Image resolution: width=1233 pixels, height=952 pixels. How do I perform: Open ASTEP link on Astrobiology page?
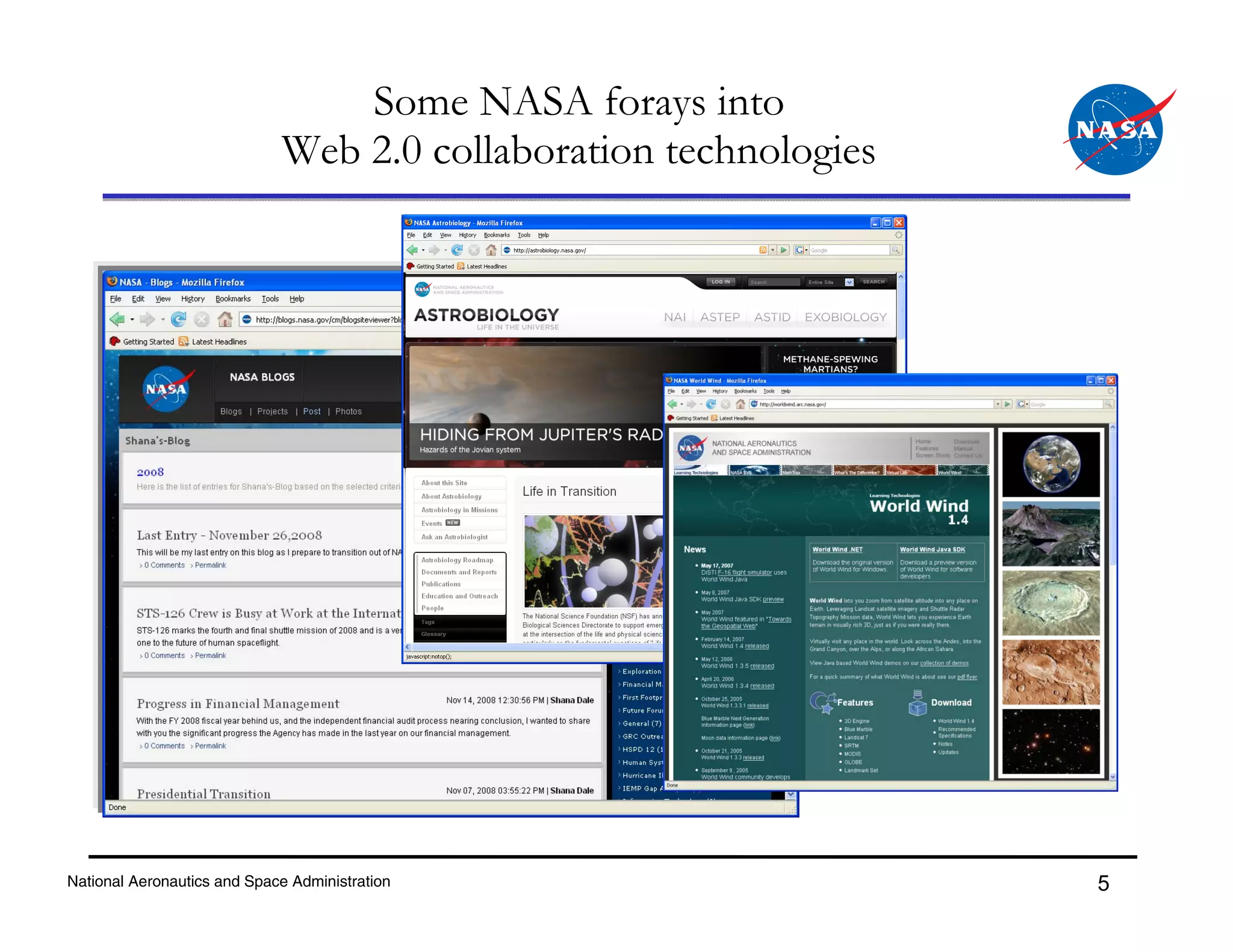(720, 317)
